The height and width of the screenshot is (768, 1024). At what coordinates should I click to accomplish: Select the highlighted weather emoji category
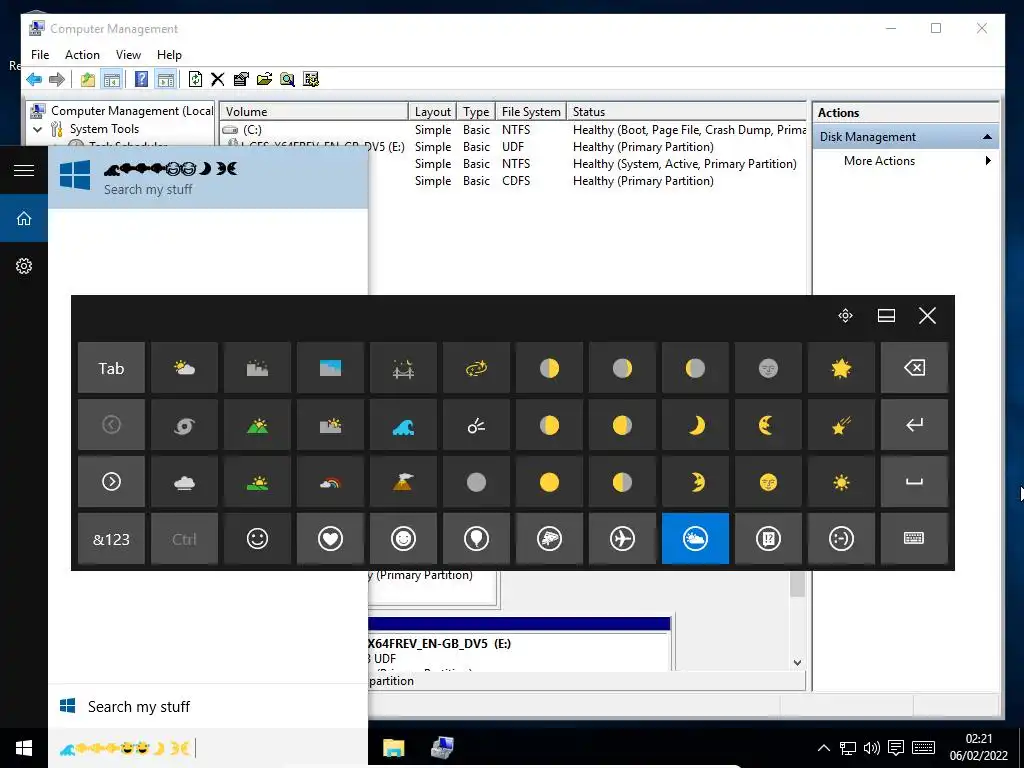(696, 539)
